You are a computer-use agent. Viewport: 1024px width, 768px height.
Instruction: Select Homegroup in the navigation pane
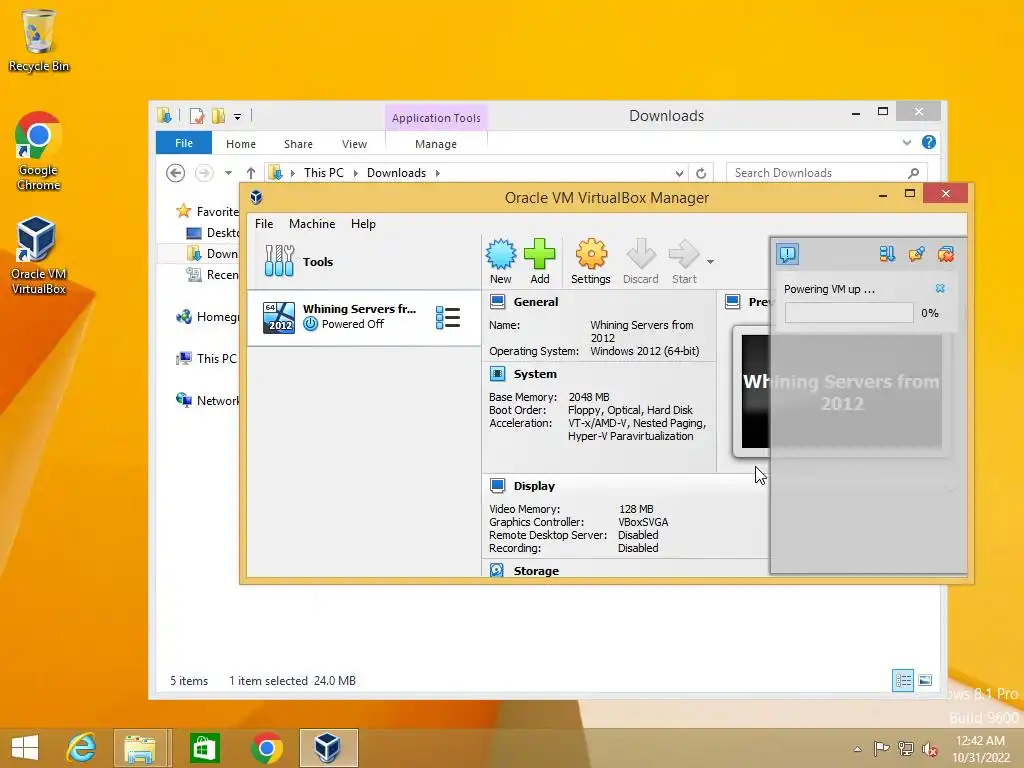pyautogui.click(x=207, y=317)
